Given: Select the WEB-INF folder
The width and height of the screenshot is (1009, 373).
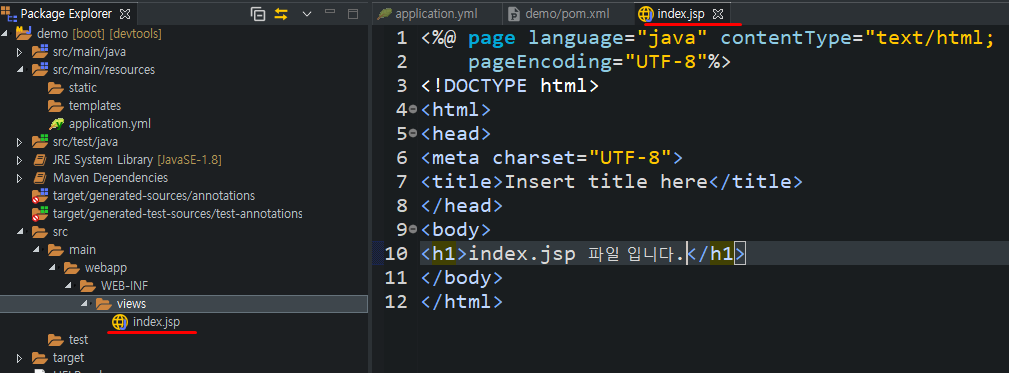Looking at the screenshot, I should click(124, 286).
